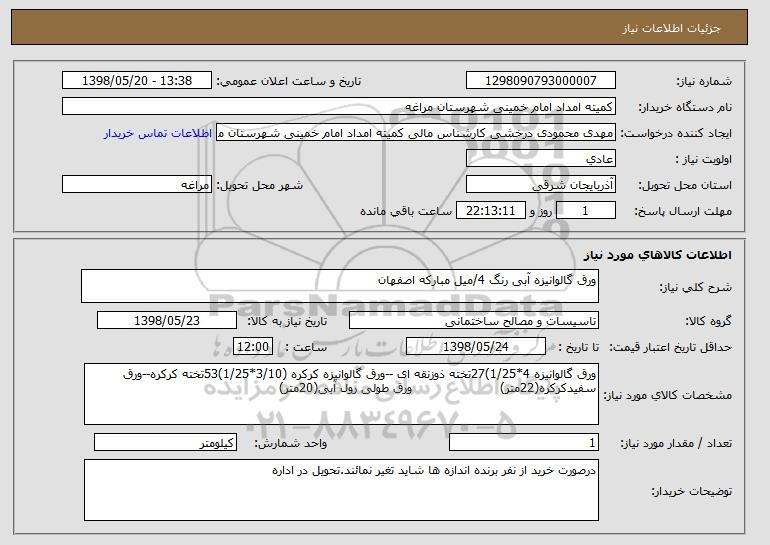Viewport: 770px width, 545px height.
Task: Click the اولویت نیاز field showing عادی
Action: [541, 159]
